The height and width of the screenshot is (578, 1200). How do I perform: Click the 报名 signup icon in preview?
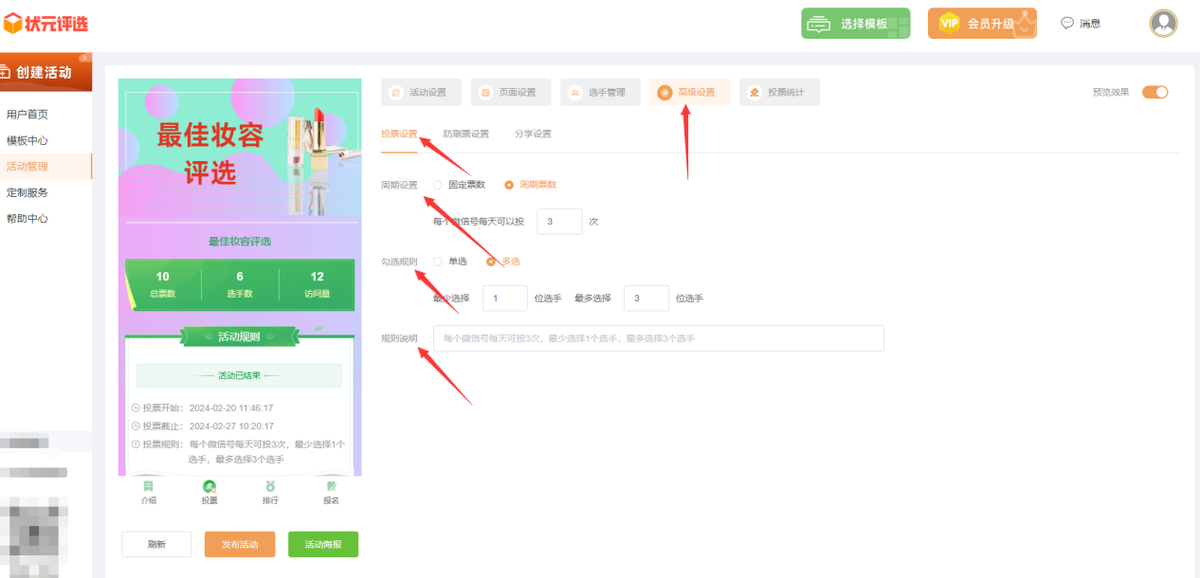331,487
